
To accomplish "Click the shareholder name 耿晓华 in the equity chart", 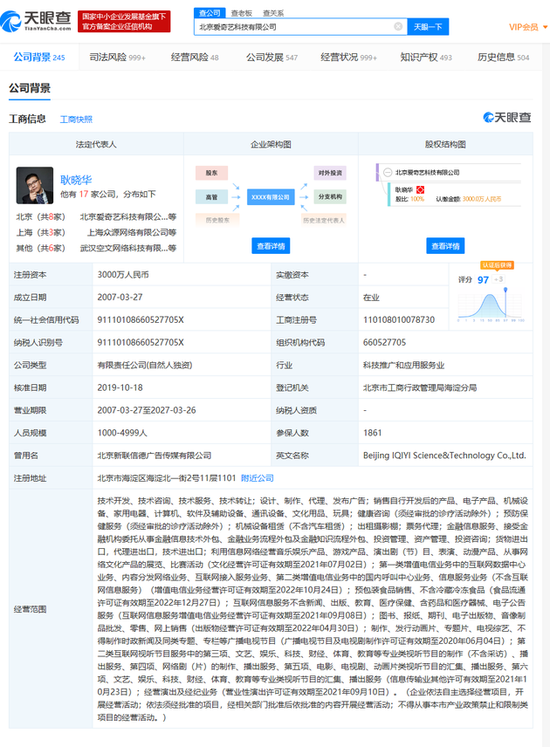I will click(404, 190).
